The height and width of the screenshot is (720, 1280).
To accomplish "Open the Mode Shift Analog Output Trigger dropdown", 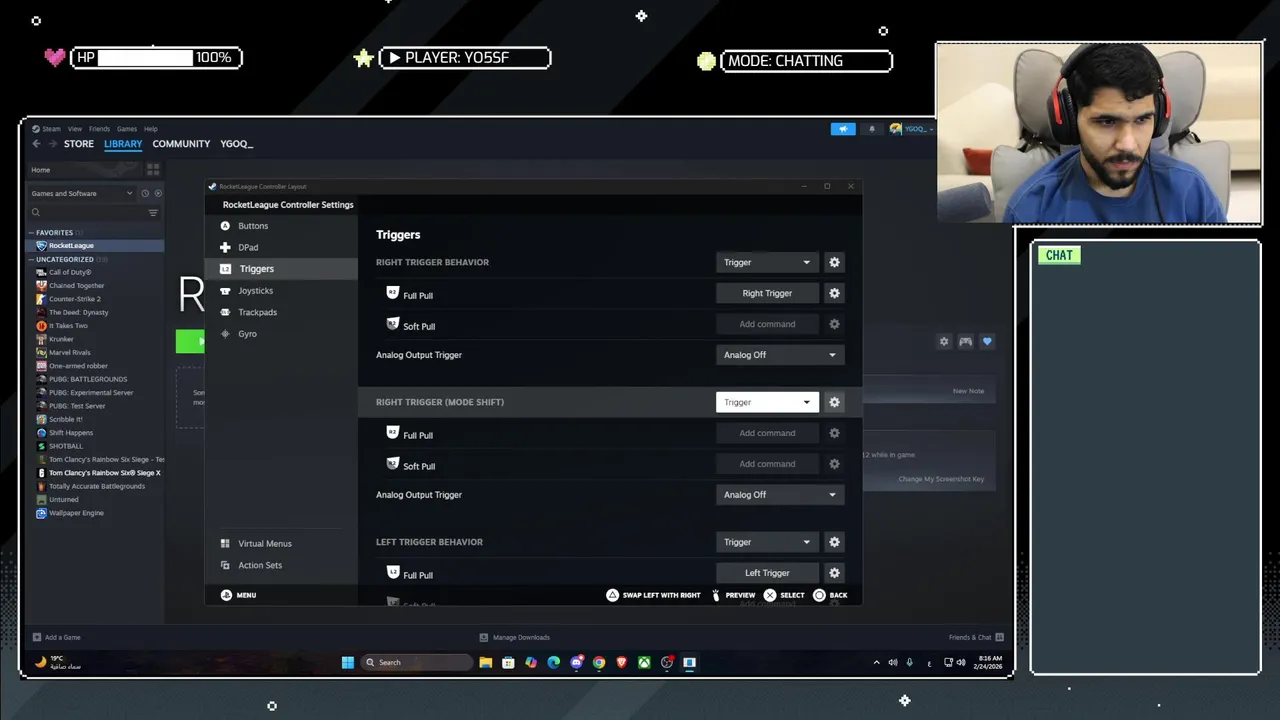I will click(x=780, y=495).
